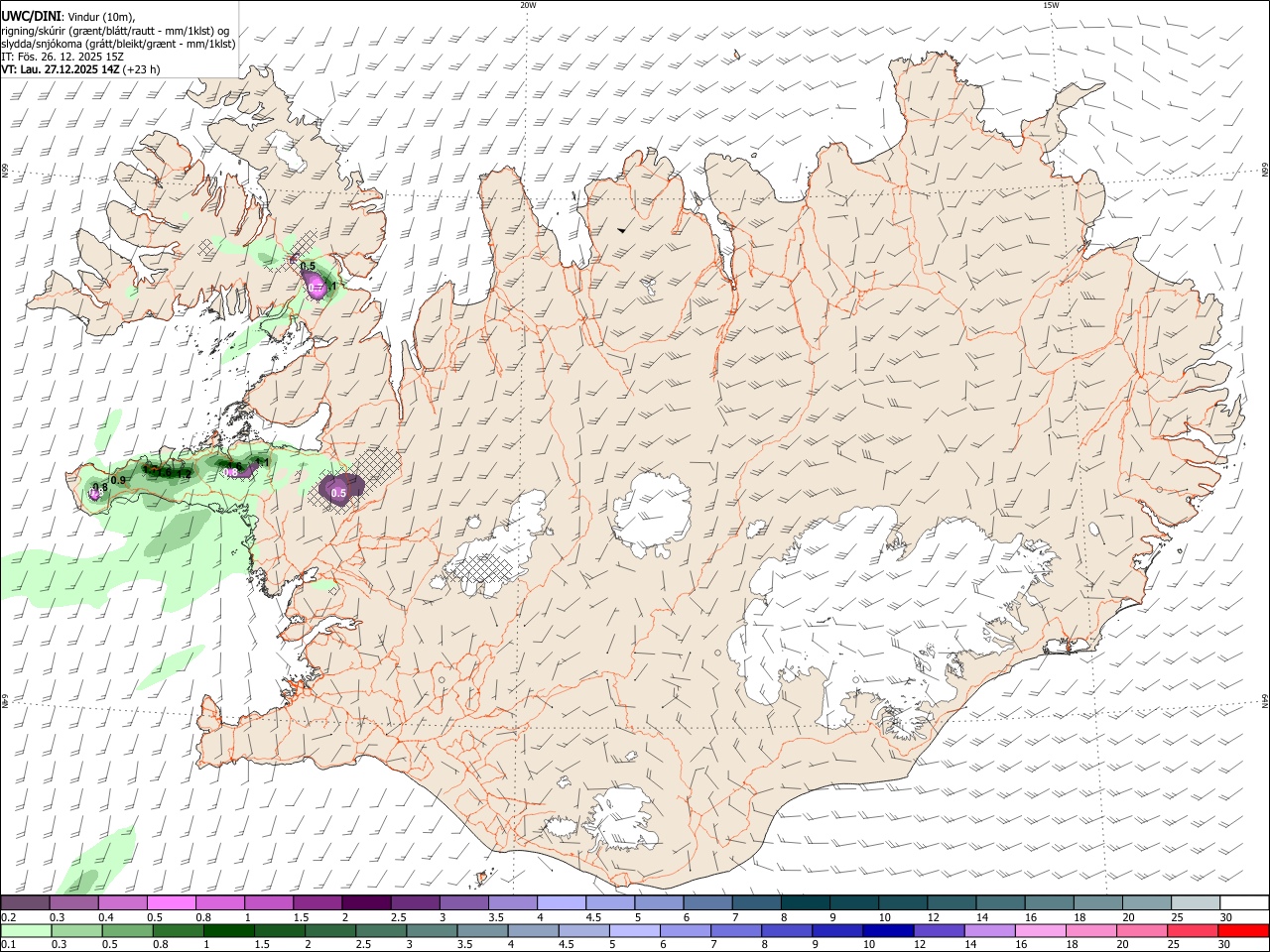Click the 'UWC/DINI' title text
This screenshot has height=952, width=1270.
click(x=30, y=17)
